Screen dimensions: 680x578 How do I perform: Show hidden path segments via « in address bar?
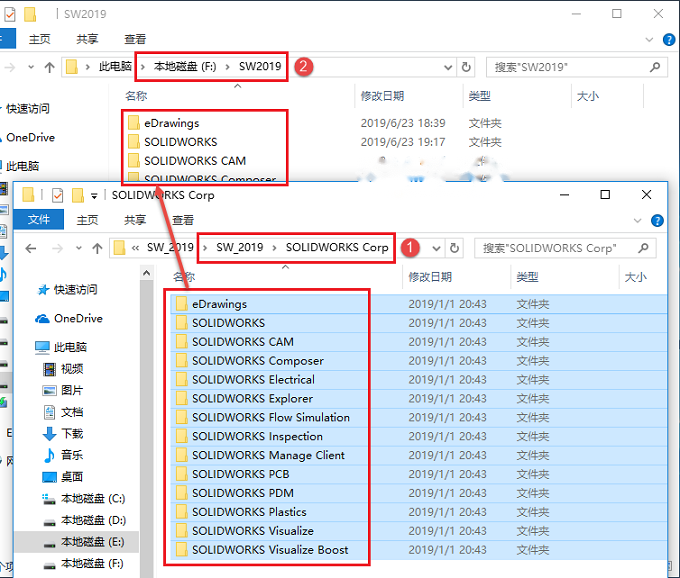[x=135, y=248]
